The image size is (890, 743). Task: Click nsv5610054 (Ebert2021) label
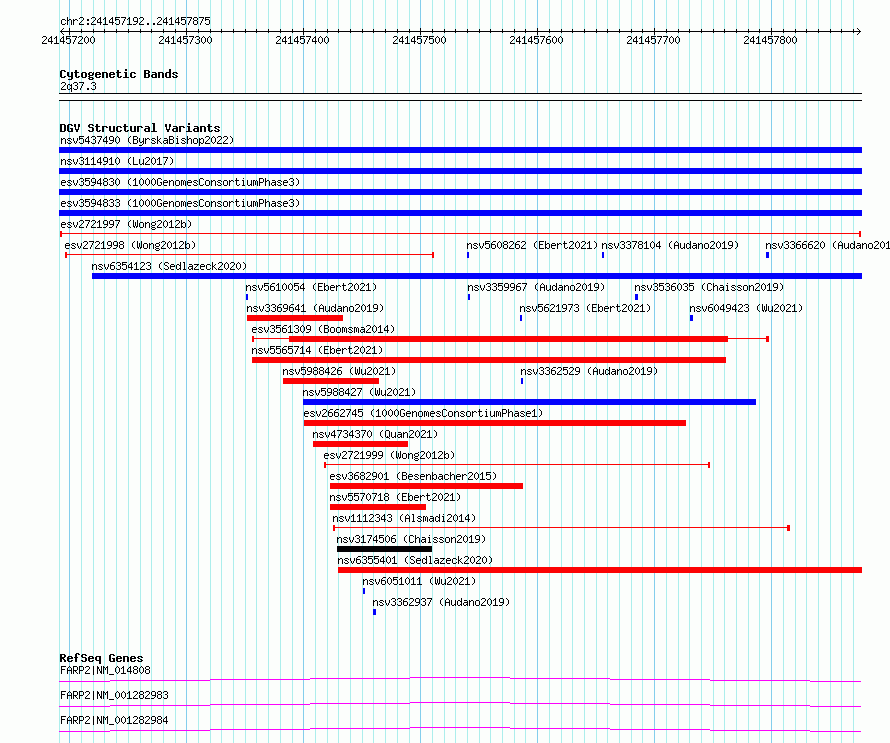click(x=311, y=287)
